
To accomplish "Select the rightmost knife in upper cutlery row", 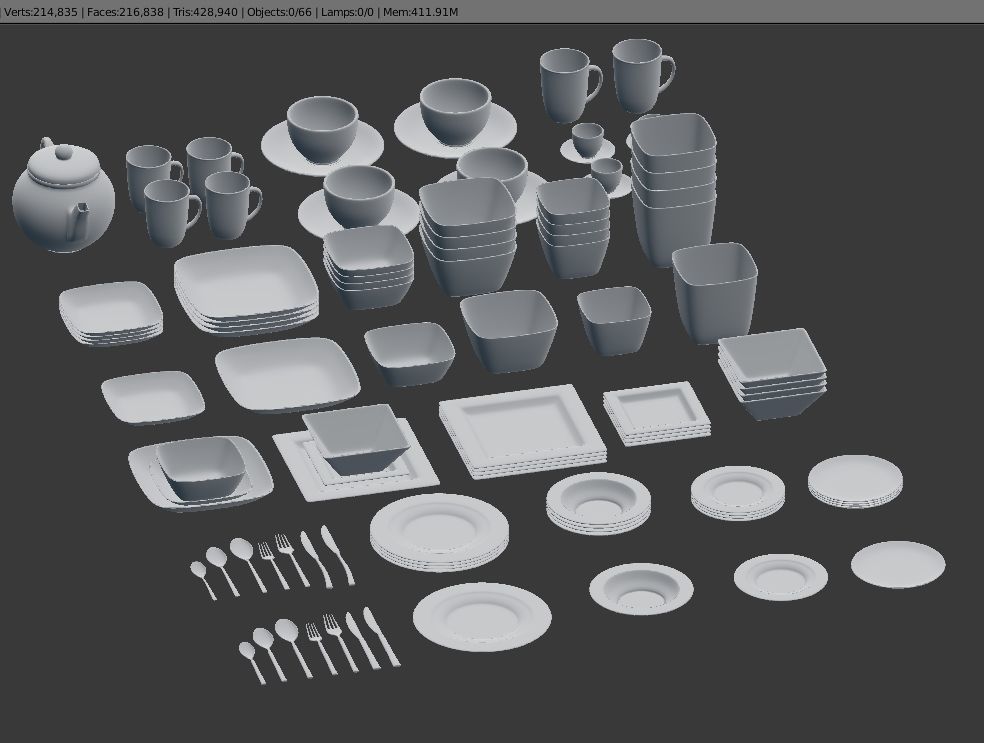I will [x=338, y=555].
